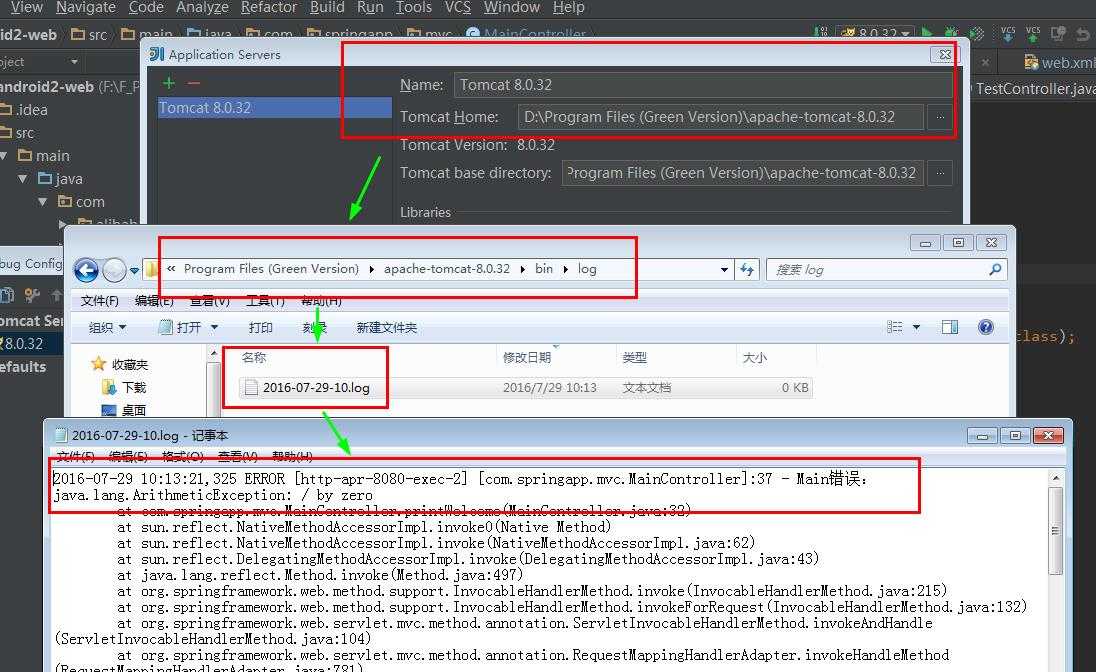Collapse the java folder in project tree
The height and width of the screenshot is (672, 1096).
[22, 179]
